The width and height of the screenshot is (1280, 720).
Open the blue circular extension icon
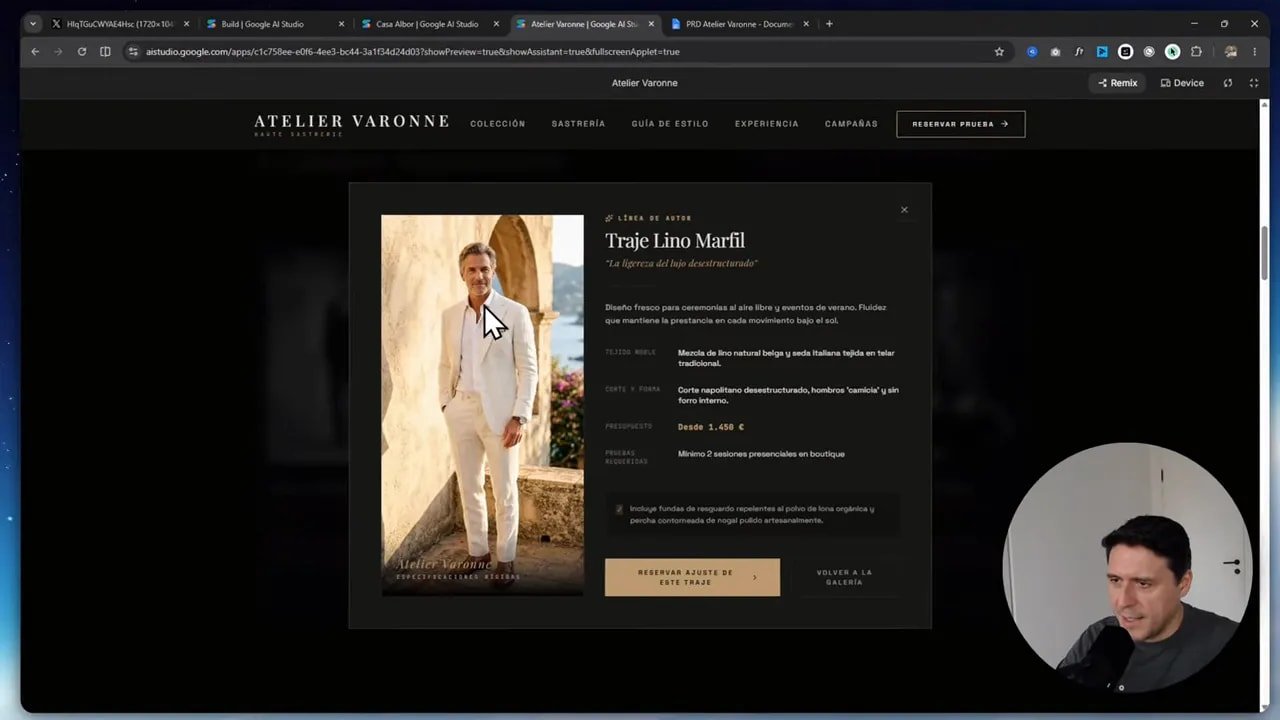click(1032, 52)
